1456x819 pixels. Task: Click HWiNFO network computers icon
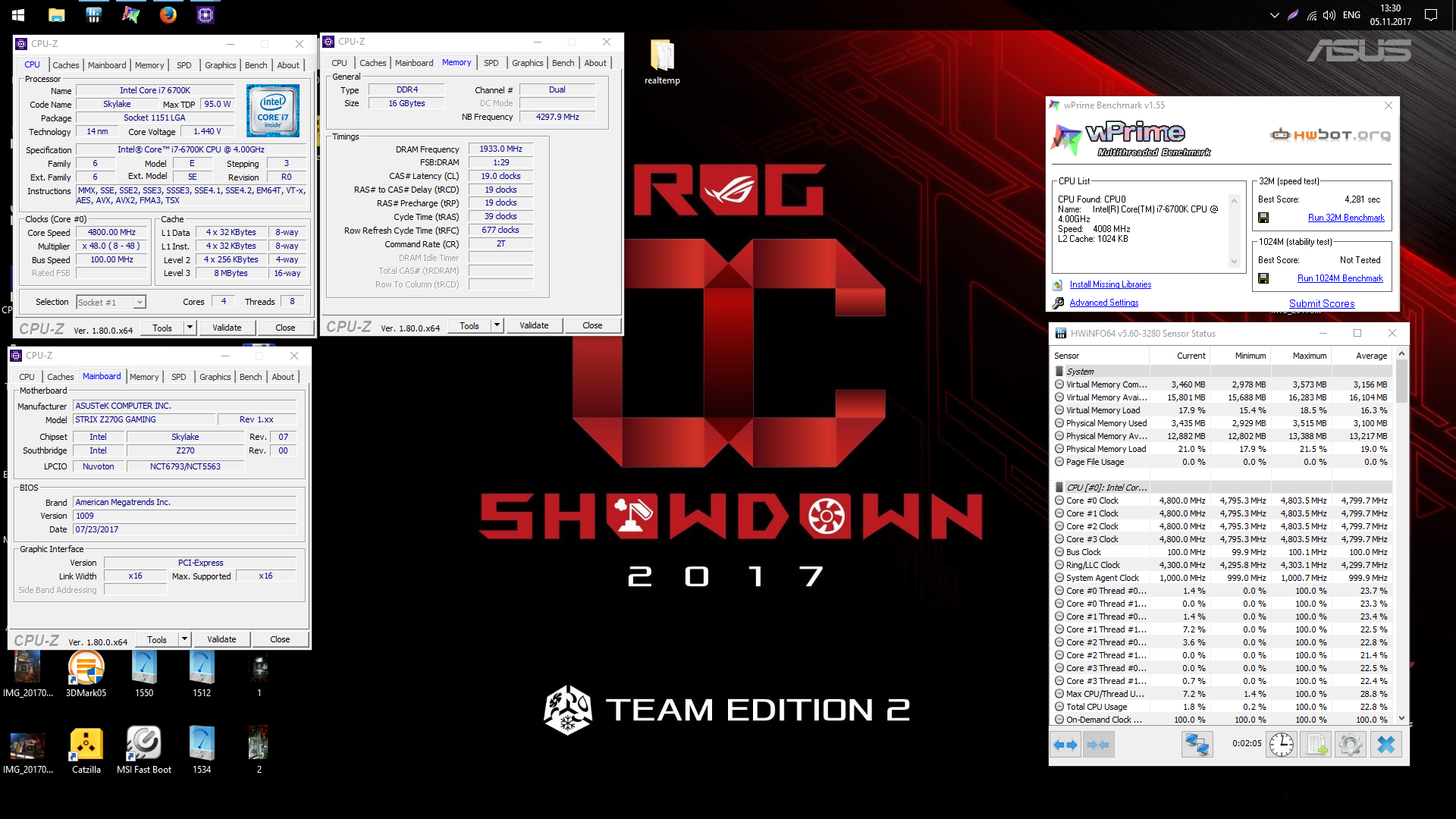[1197, 745]
